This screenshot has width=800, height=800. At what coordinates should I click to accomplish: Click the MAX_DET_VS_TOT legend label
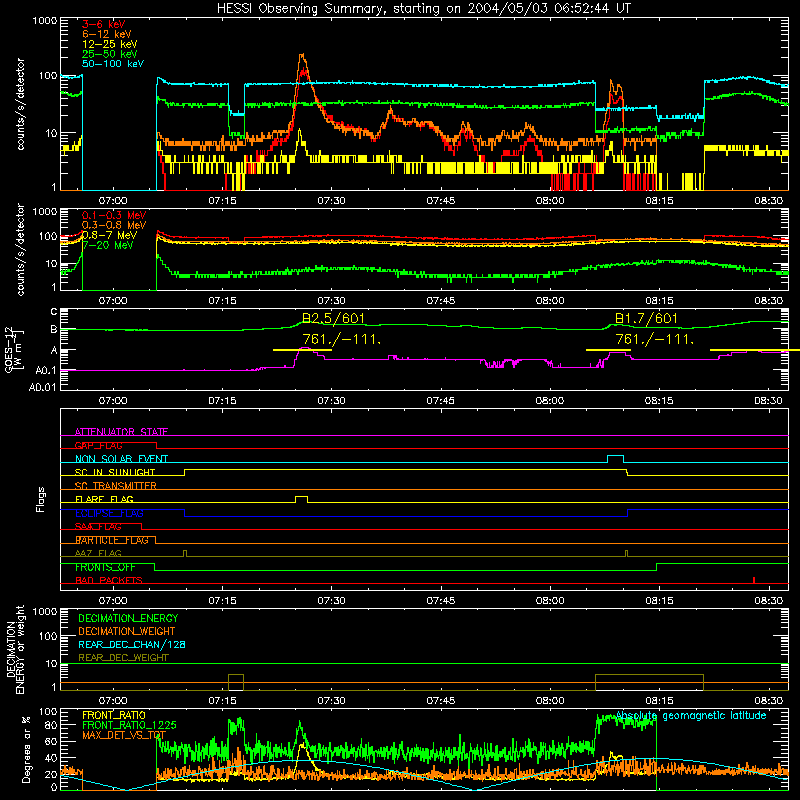coord(124,735)
